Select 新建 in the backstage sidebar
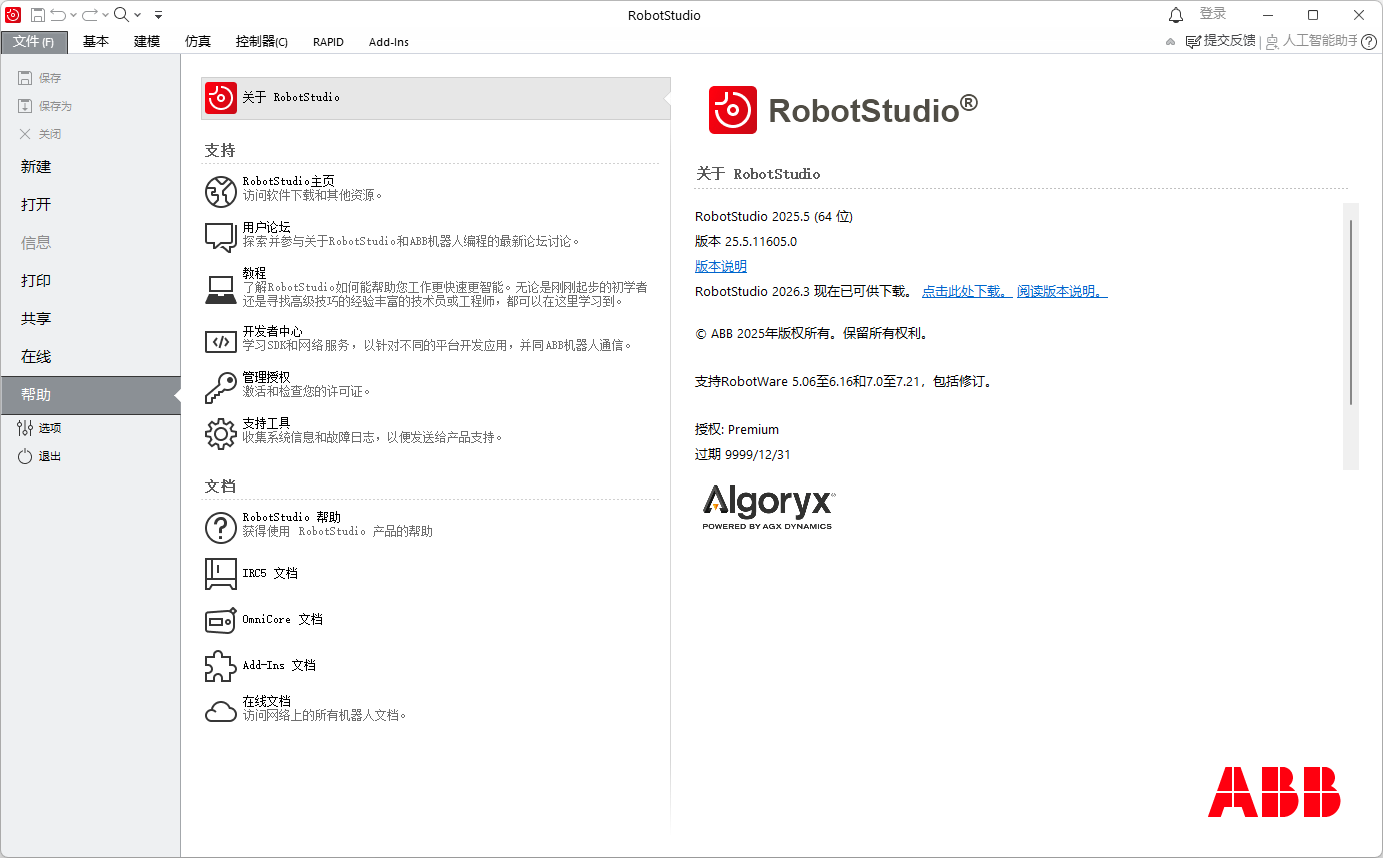 click(90, 167)
